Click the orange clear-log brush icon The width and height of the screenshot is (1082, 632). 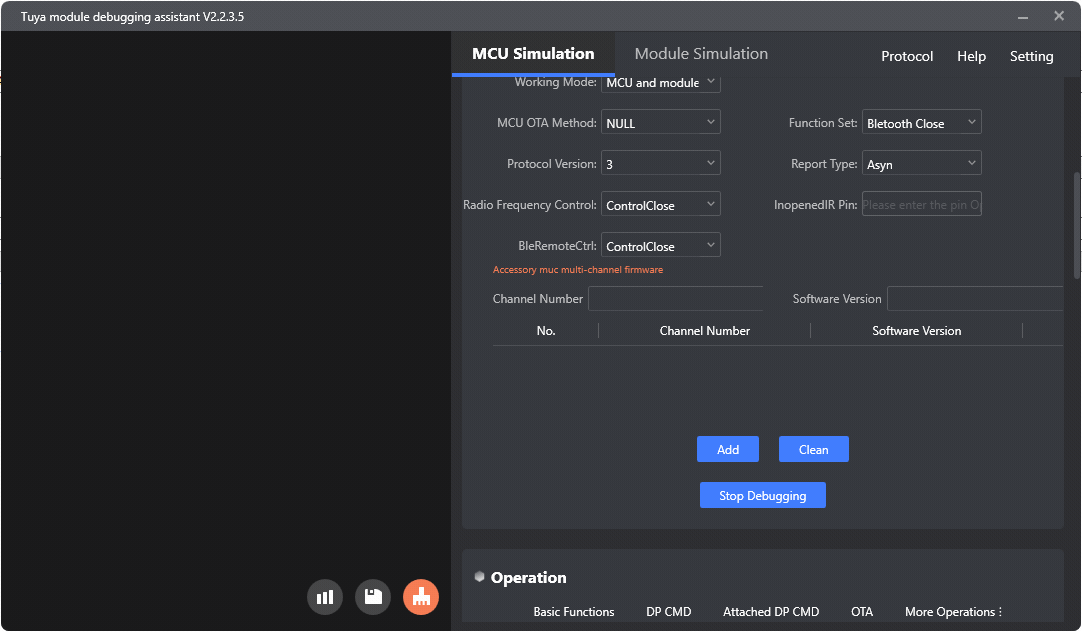[420, 597]
